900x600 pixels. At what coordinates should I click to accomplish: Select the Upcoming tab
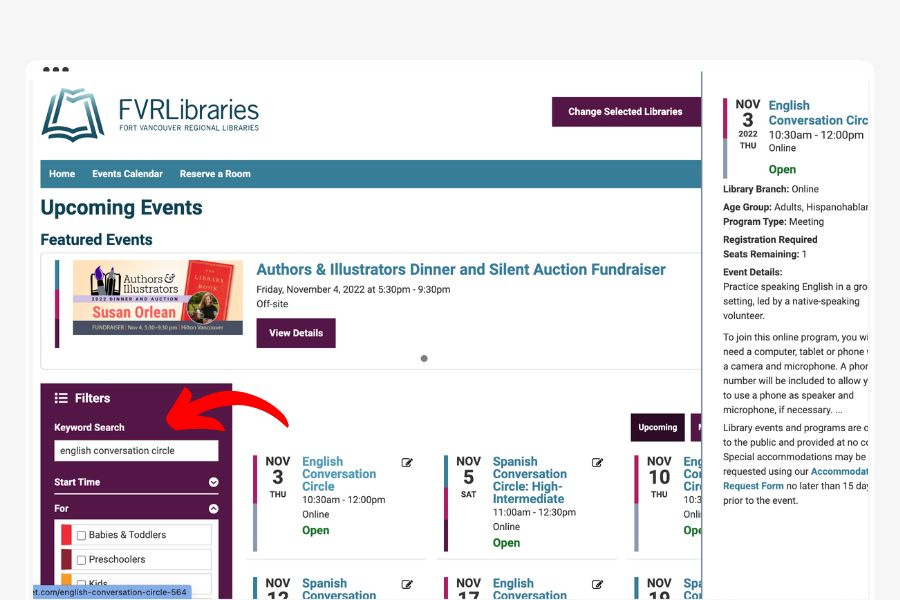point(658,427)
